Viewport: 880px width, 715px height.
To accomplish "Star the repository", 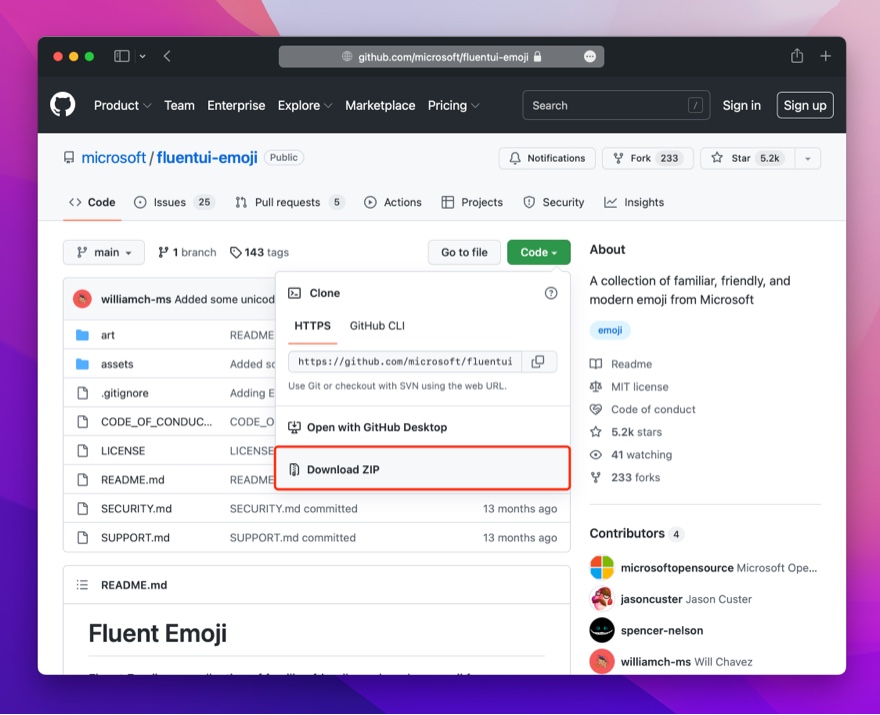I will tap(748, 158).
